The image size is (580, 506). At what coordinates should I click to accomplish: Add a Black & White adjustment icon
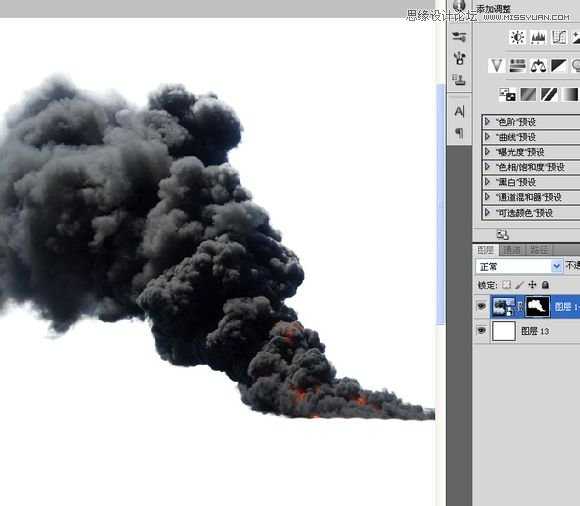pyautogui.click(x=559, y=66)
